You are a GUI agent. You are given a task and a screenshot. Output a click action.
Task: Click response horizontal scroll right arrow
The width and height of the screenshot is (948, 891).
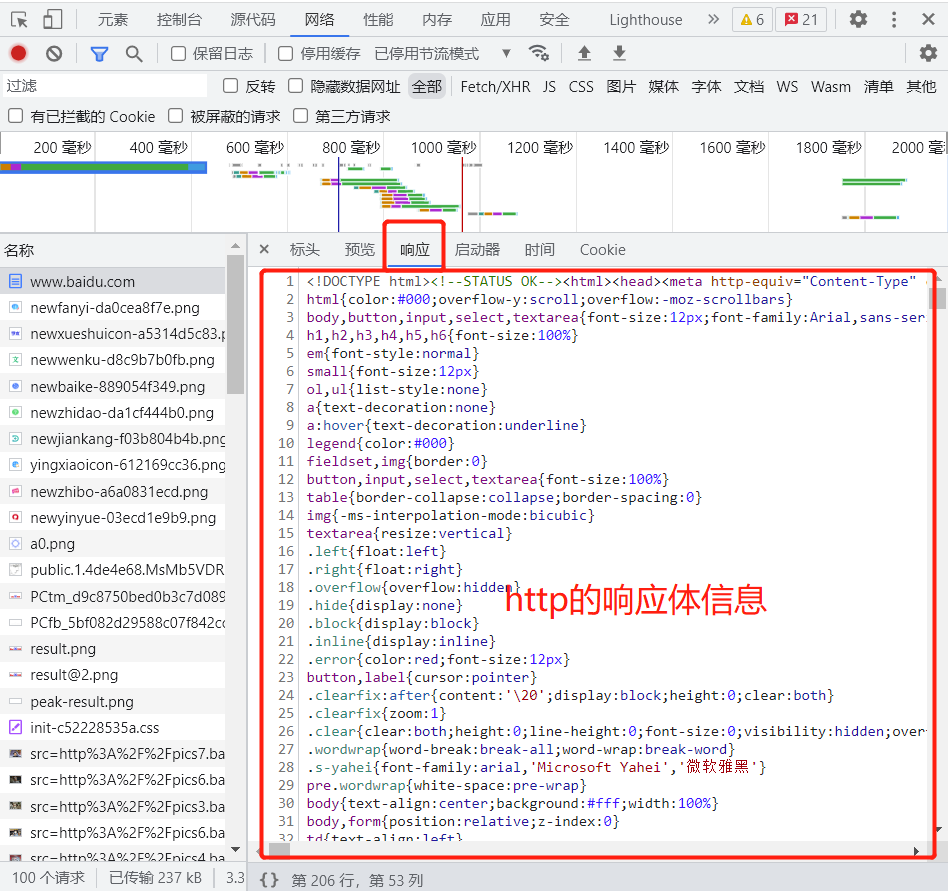click(x=917, y=851)
